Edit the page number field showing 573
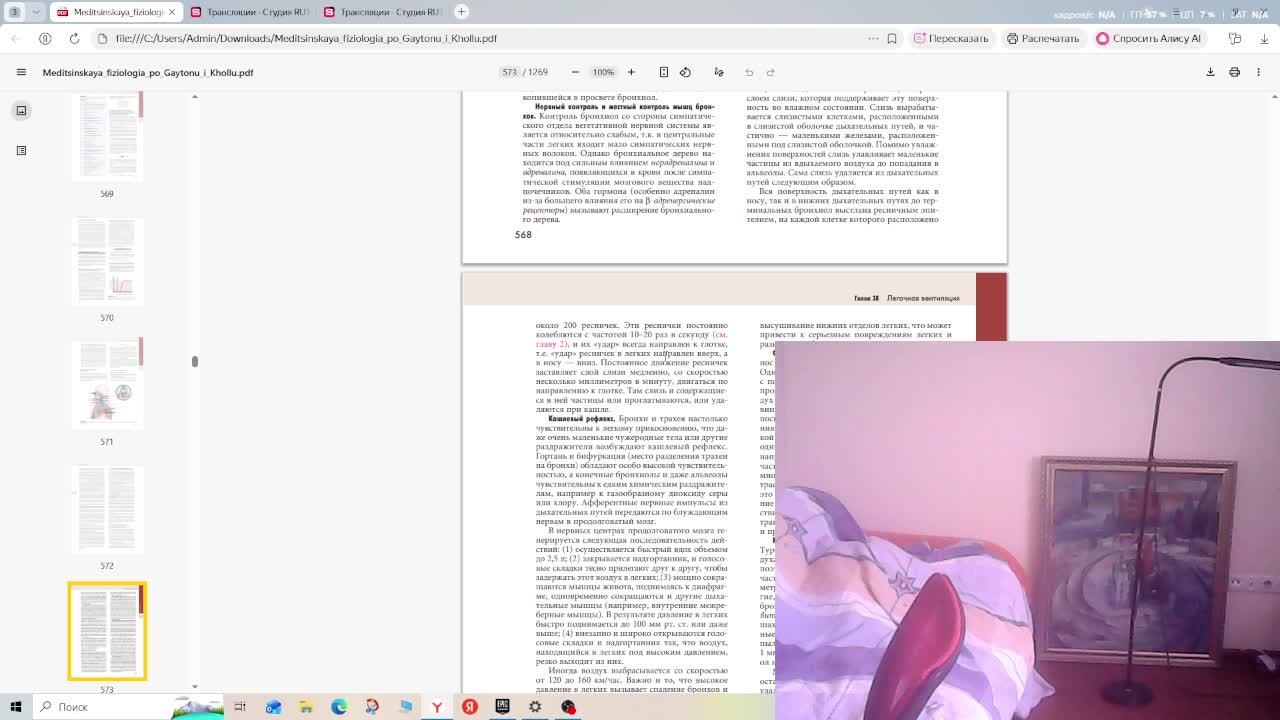1280x720 pixels. coord(510,72)
